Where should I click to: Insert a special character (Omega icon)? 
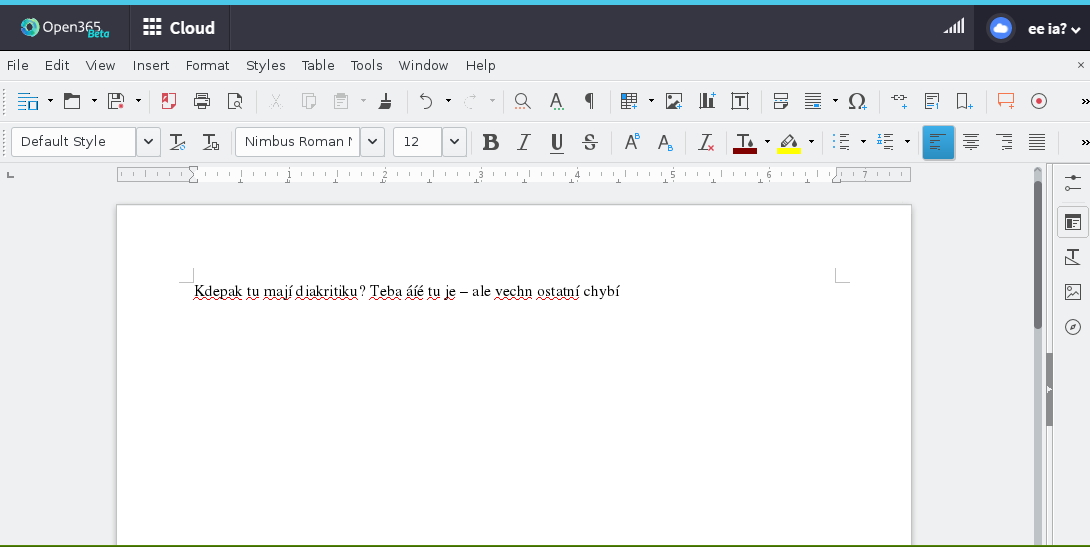click(857, 101)
